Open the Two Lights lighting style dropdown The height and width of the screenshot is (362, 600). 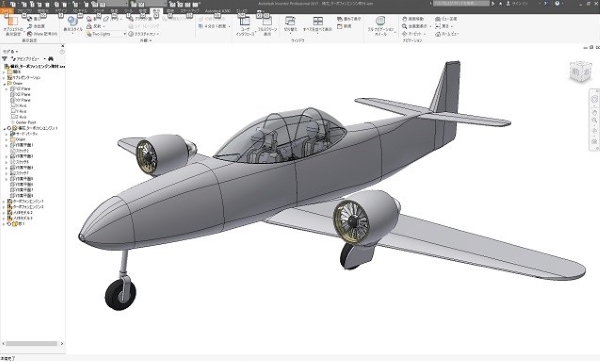[x=106, y=34]
